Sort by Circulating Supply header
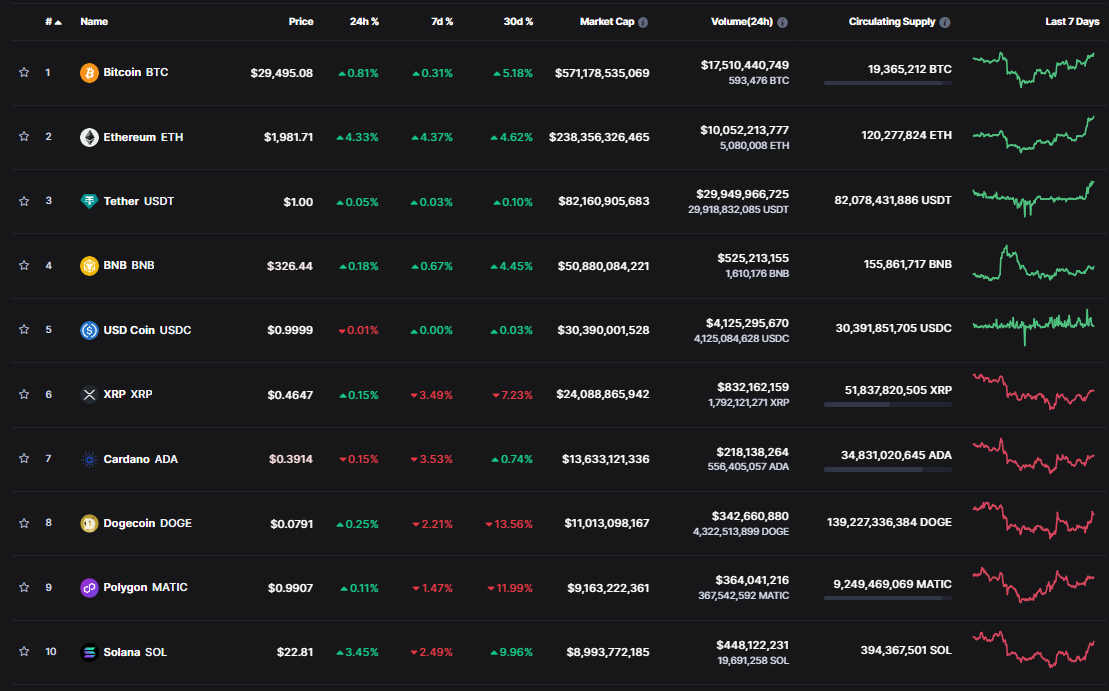The width and height of the screenshot is (1109, 691). [x=892, y=22]
